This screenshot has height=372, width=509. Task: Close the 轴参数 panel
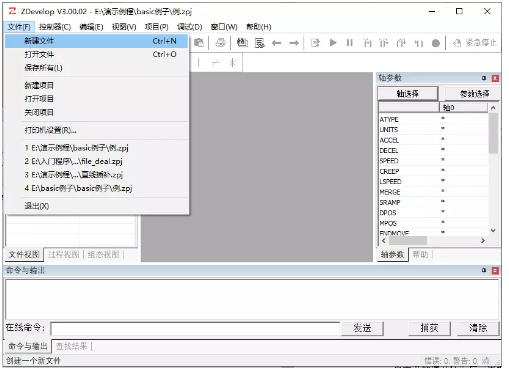click(495, 78)
